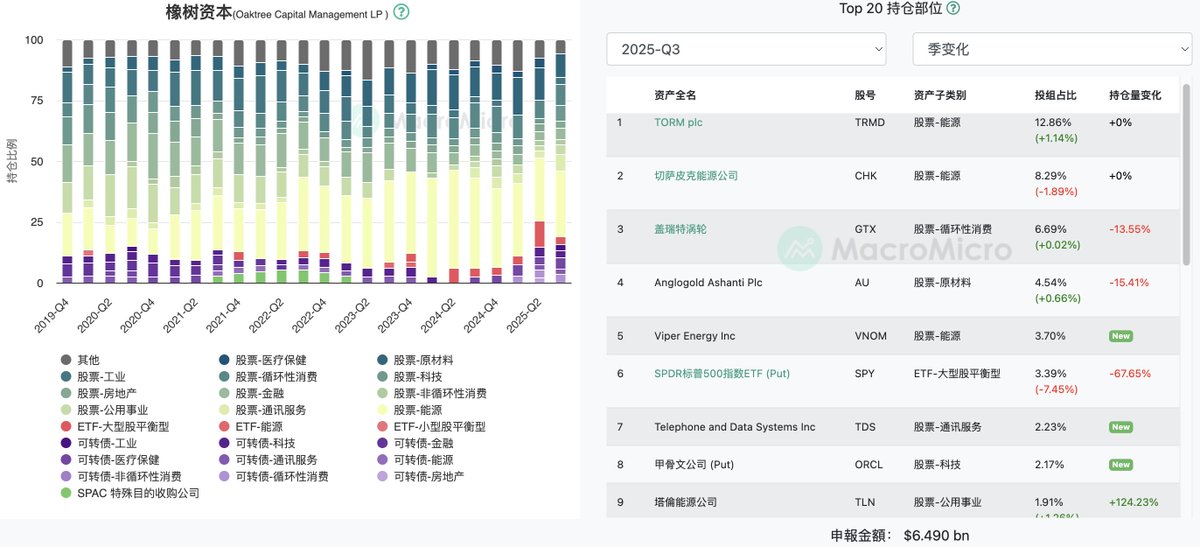Click the 可转债-金融 legend color swatch
This screenshot has height=547, width=1200.
[x=383, y=443]
